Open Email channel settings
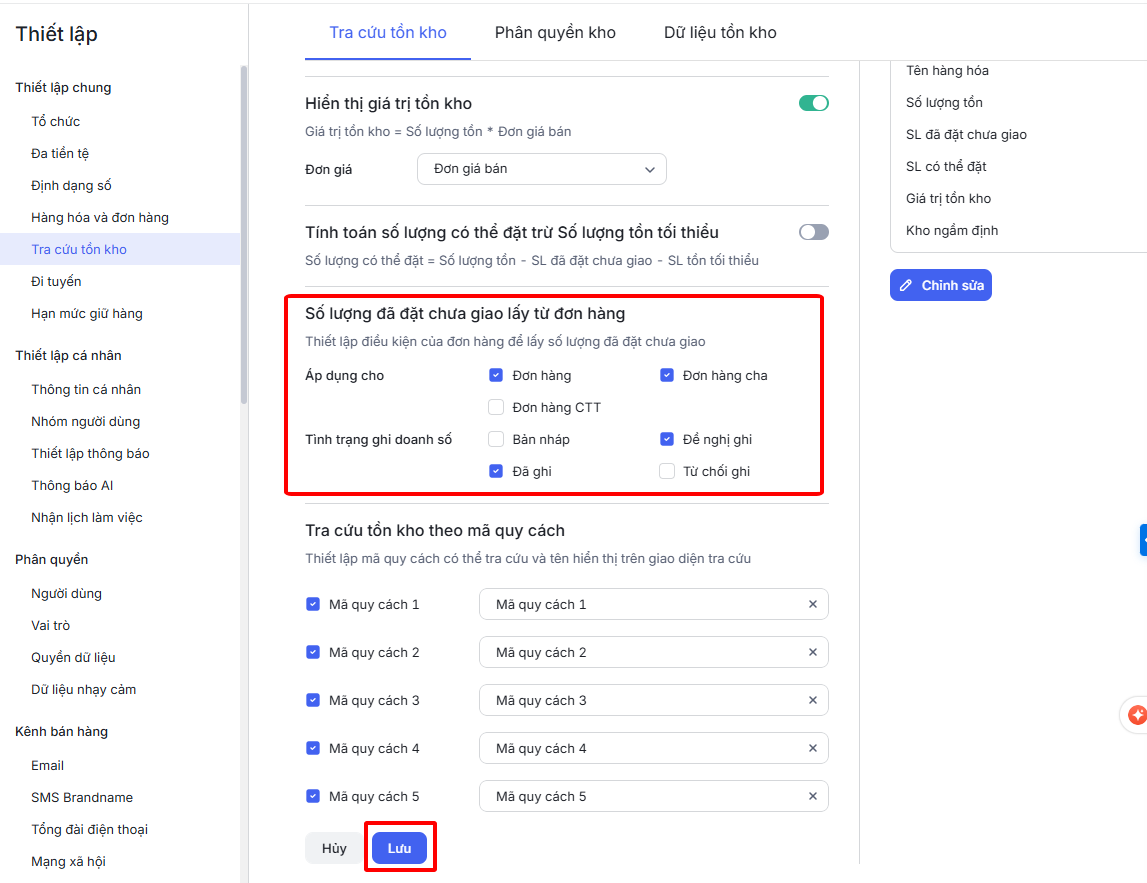The image size is (1147, 883). (48, 765)
